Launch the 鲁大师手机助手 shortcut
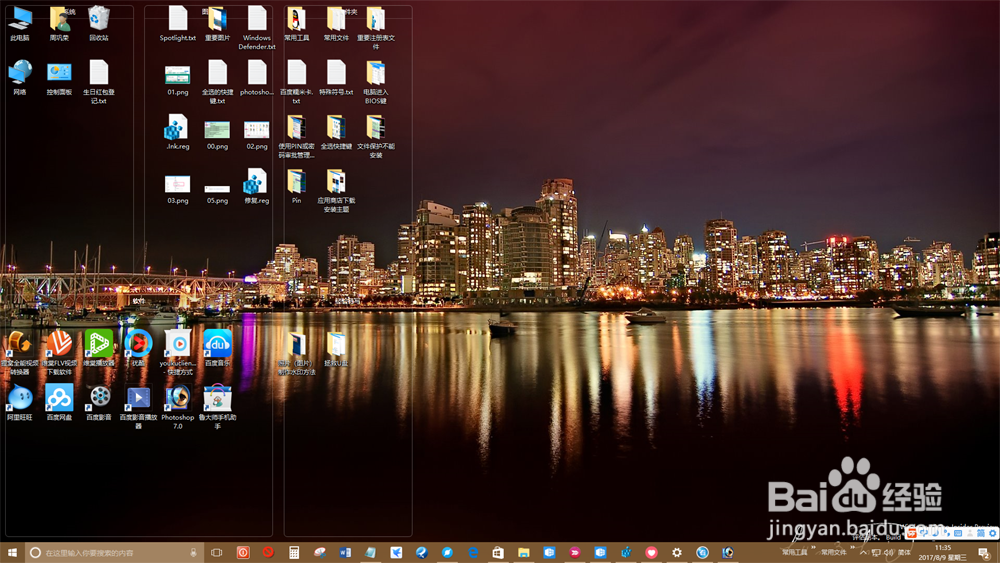 click(217, 406)
